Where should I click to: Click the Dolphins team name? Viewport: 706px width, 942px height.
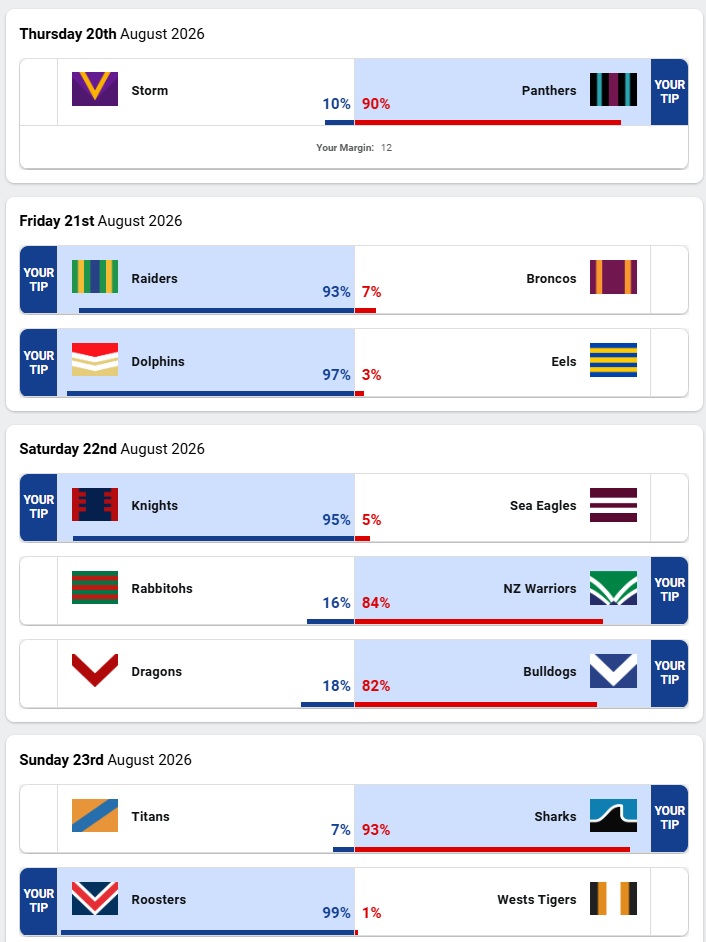(x=158, y=362)
